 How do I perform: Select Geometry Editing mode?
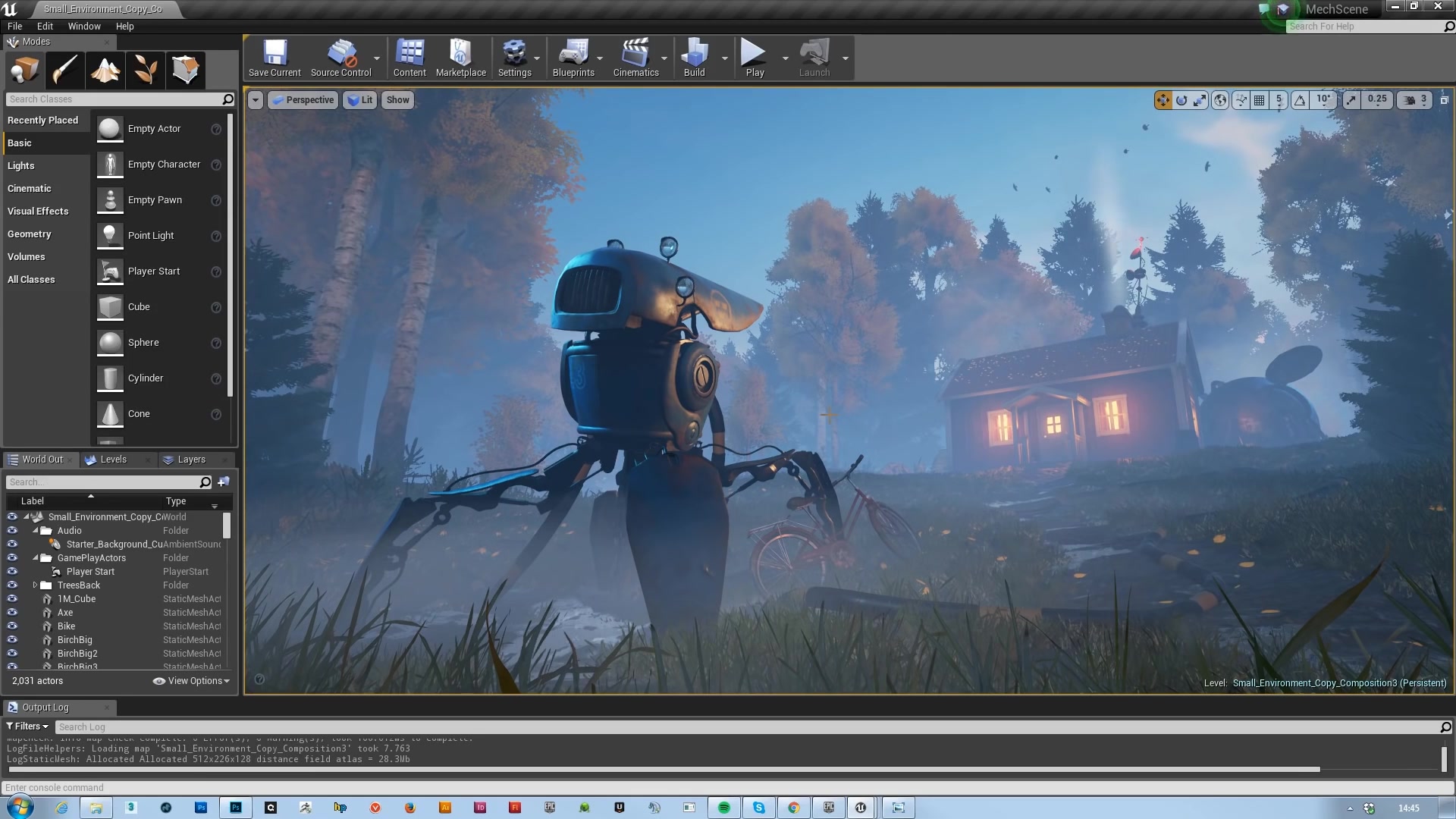185,70
